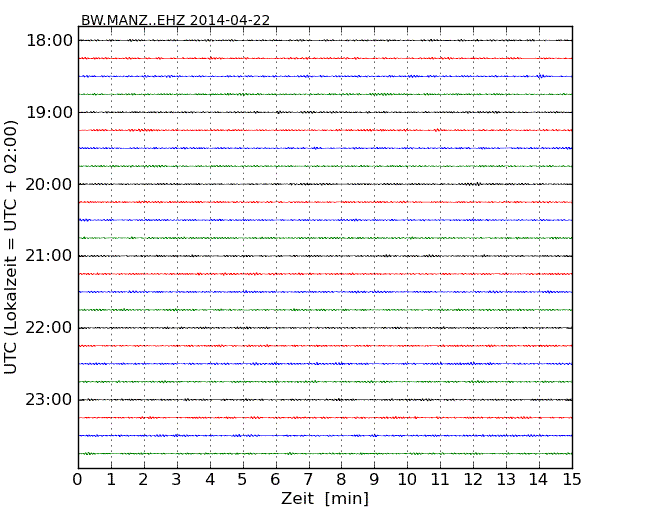Click the x-axis tick label 2
This screenshot has height=520, width=650.
[x=143, y=479]
